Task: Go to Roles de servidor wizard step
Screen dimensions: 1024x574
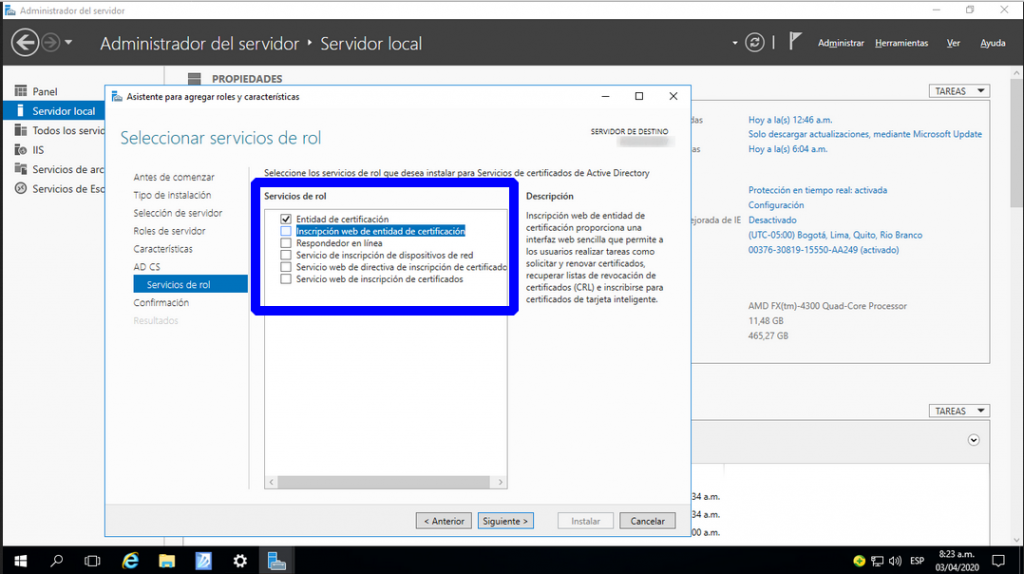Action: point(169,231)
